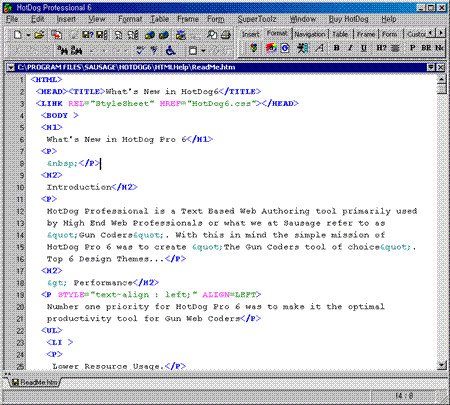Click the slanted letter A font icon
This screenshot has height=405, width=450.
(x=319, y=48)
